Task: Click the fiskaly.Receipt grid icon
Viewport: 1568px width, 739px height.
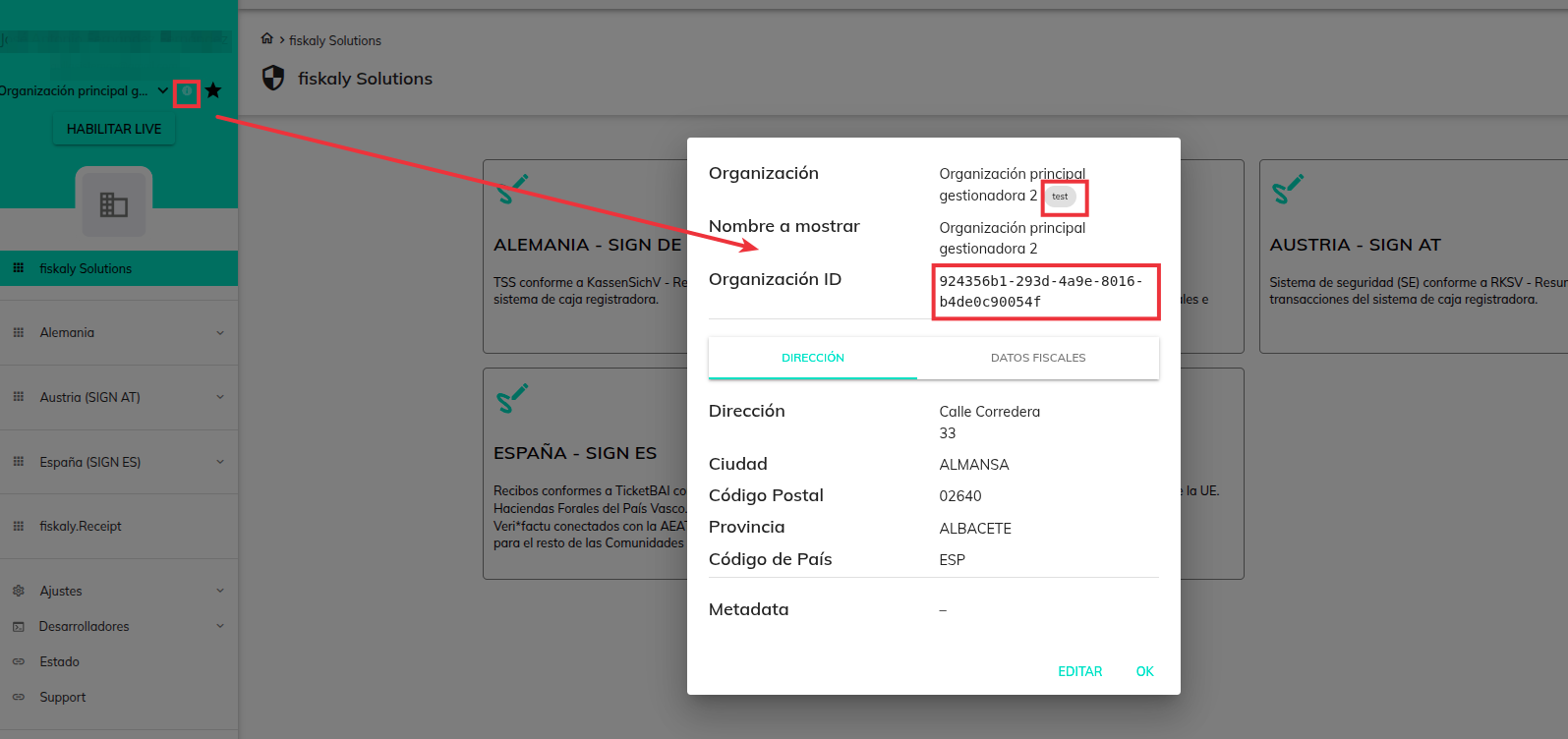Action: [19, 526]
